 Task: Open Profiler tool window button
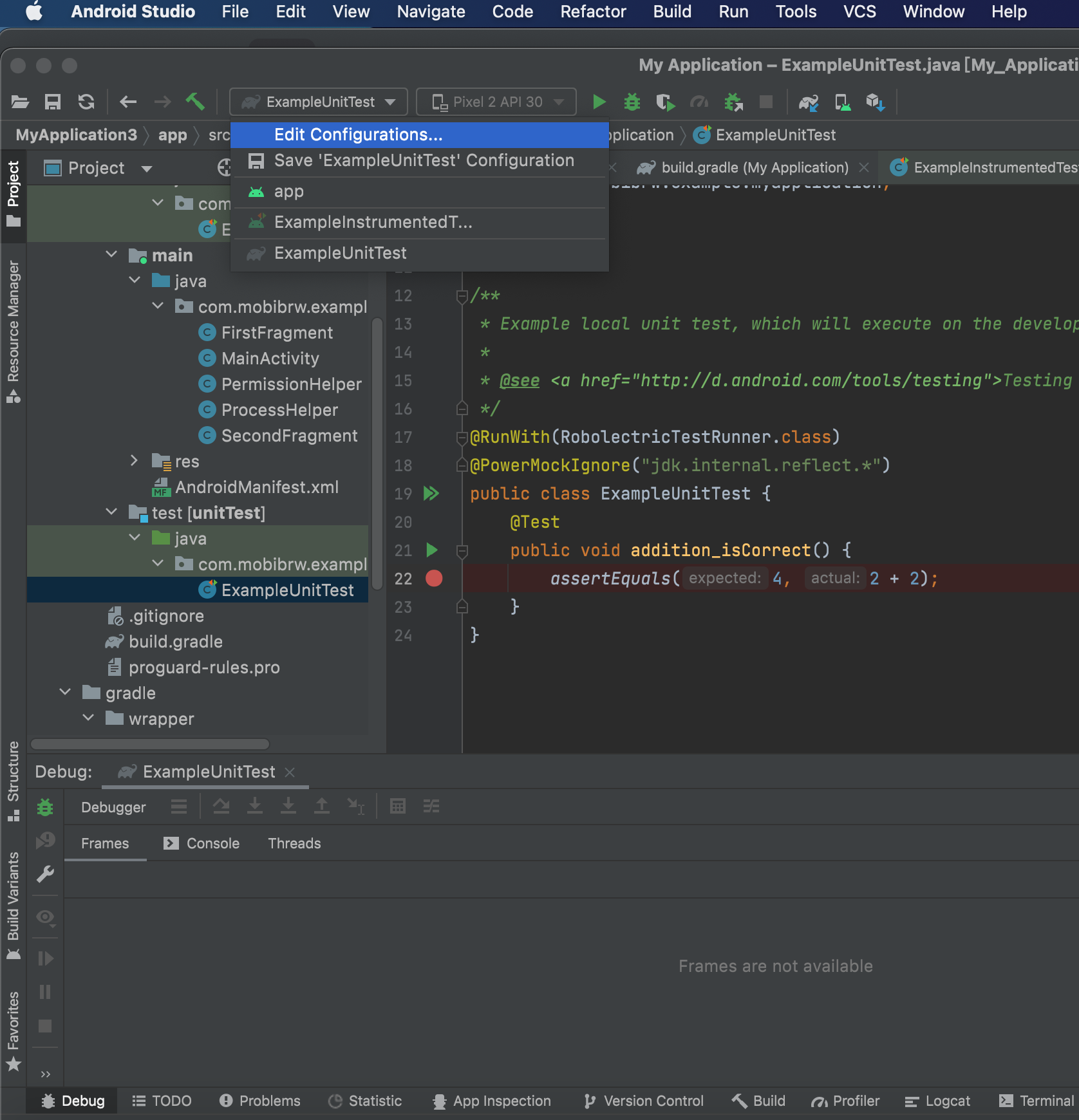point(845,1101)
